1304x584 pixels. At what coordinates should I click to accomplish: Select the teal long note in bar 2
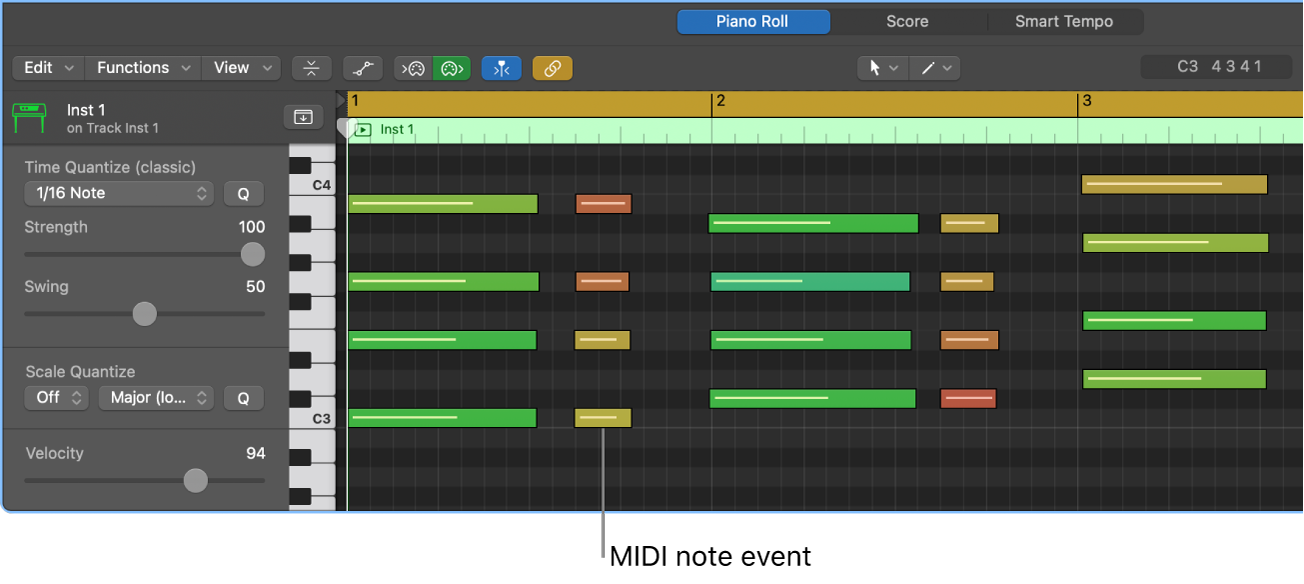(x=811, y=282)
